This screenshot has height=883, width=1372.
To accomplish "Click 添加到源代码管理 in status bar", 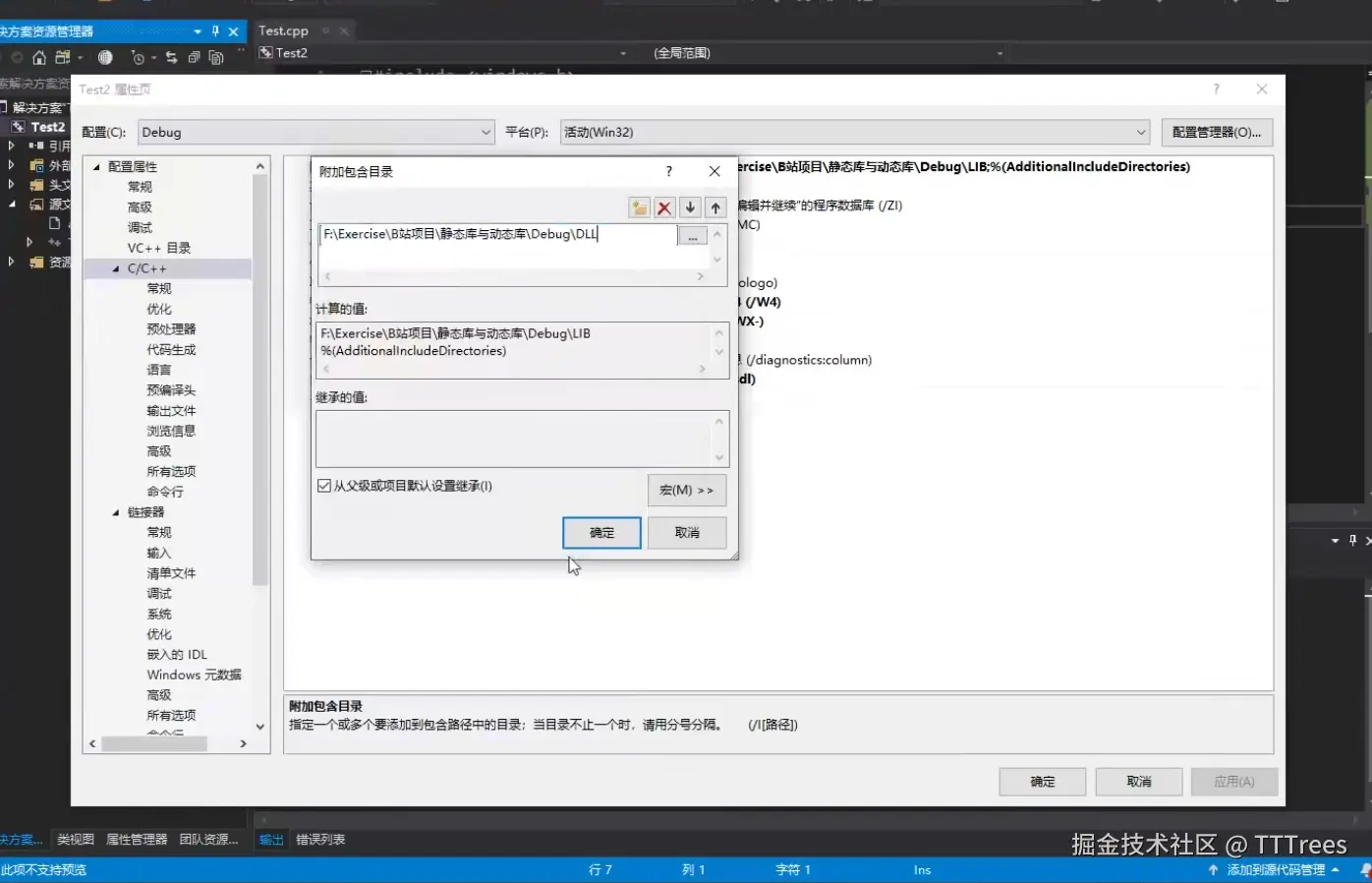I will [1276, 870].
